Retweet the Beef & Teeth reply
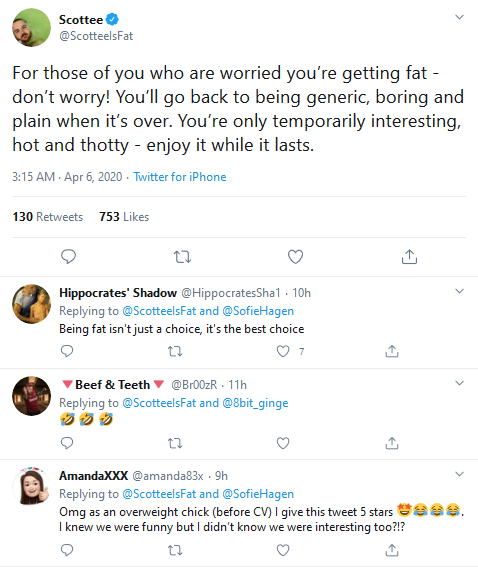Image resolution: width=478 pixels, height=569 pixels. coord(175,443)
